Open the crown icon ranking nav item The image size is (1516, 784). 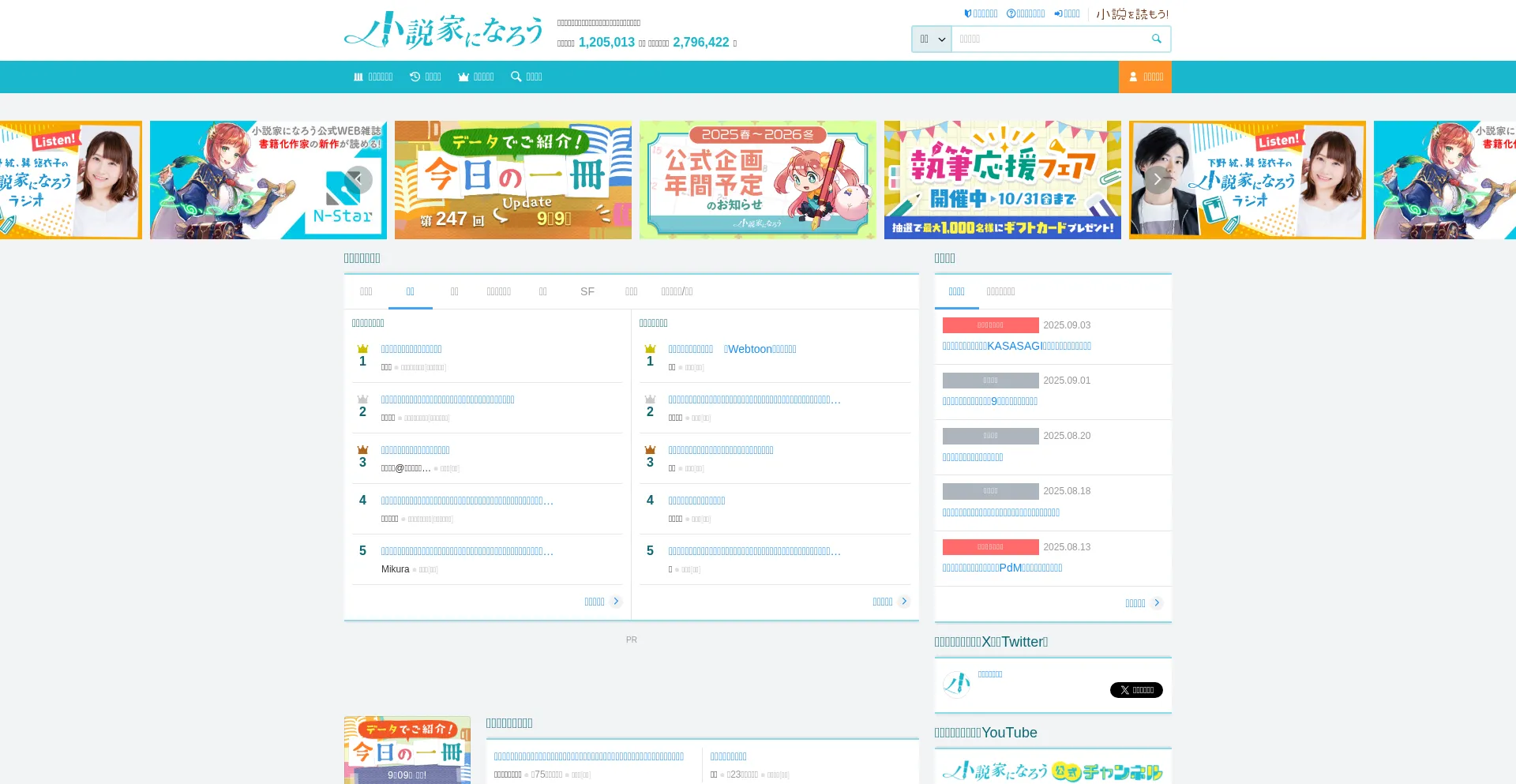coord(476,77)
